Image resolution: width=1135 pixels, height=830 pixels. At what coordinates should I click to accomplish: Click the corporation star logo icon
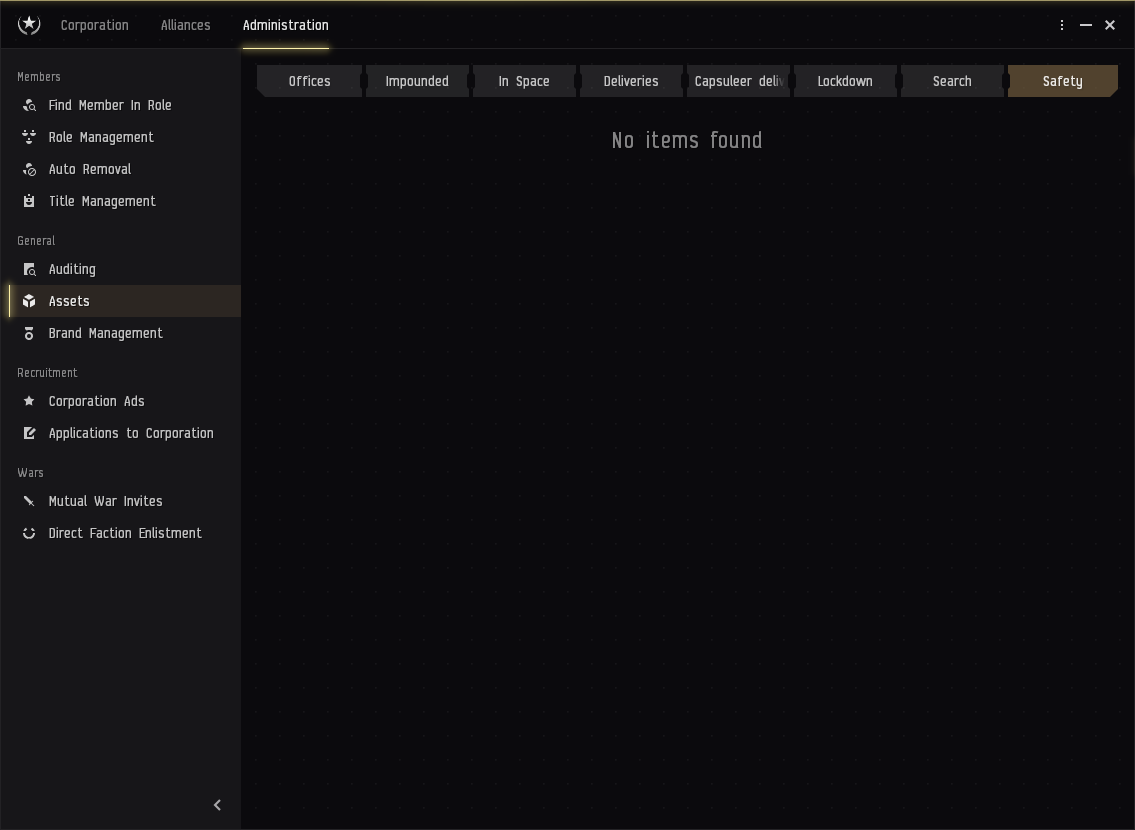point(29,25)
